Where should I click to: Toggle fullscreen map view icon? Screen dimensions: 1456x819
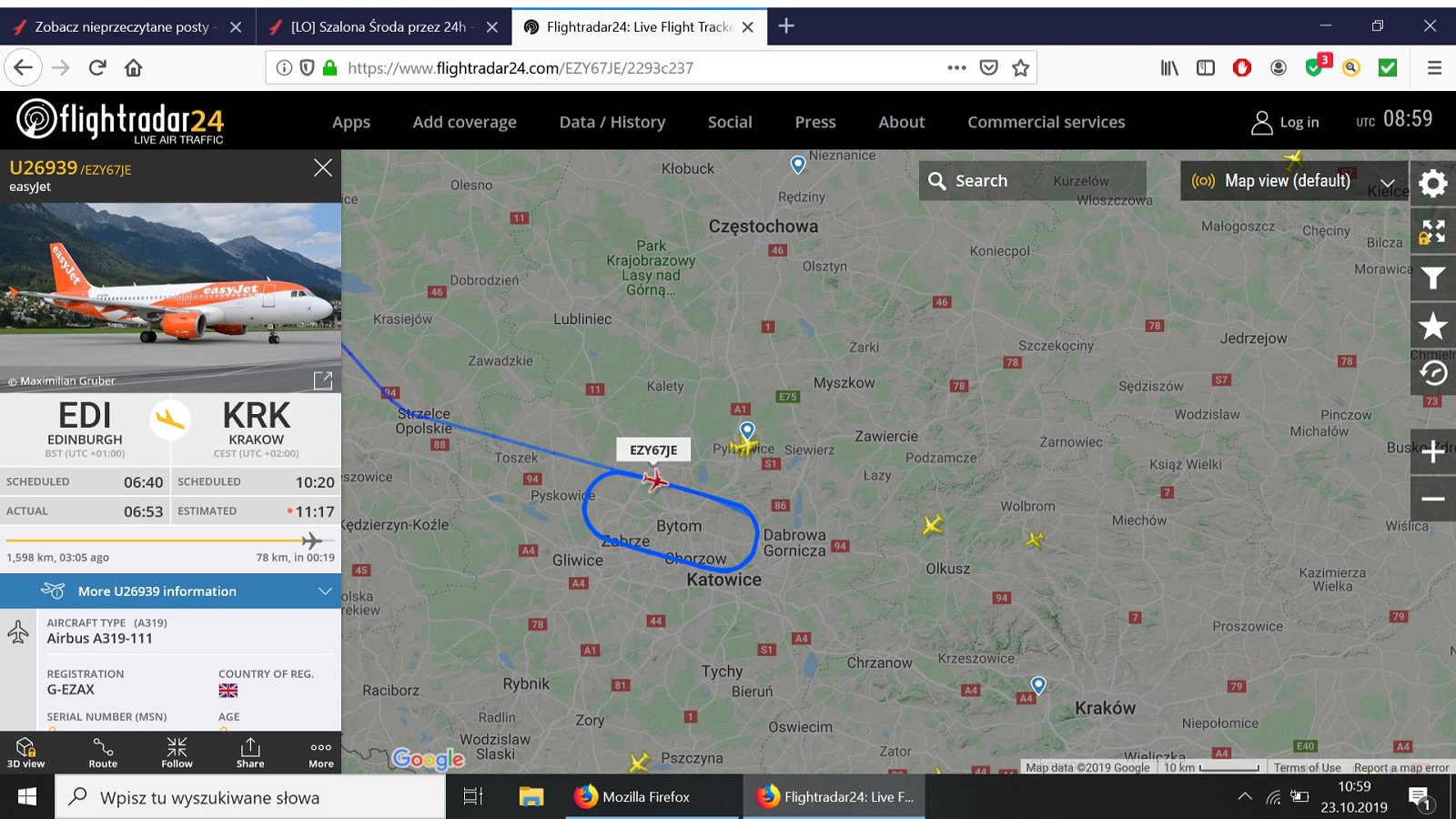coord(1433,231)
